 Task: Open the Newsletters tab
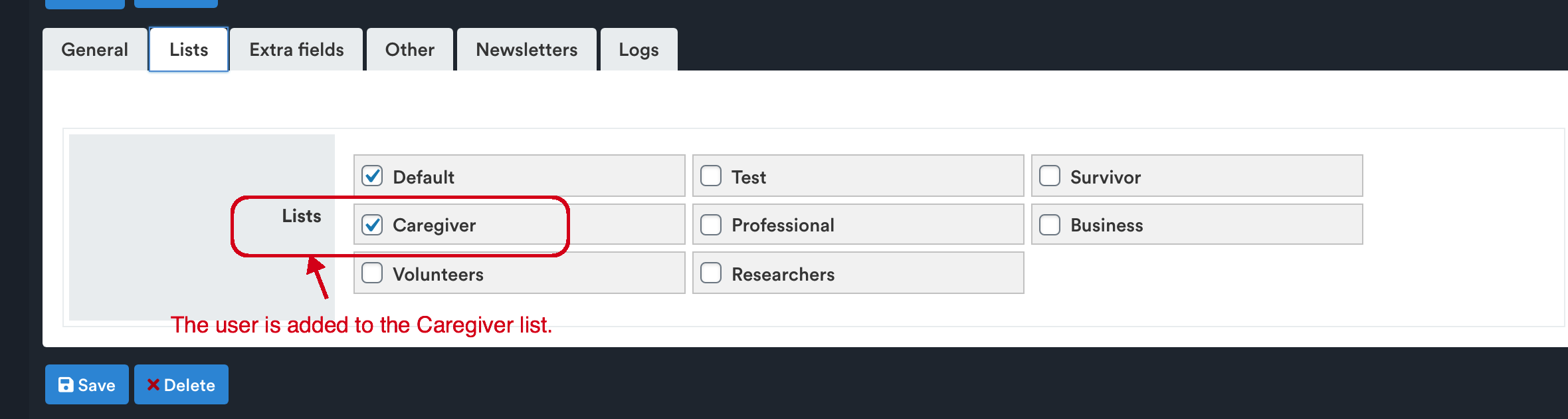pos(527,49)
